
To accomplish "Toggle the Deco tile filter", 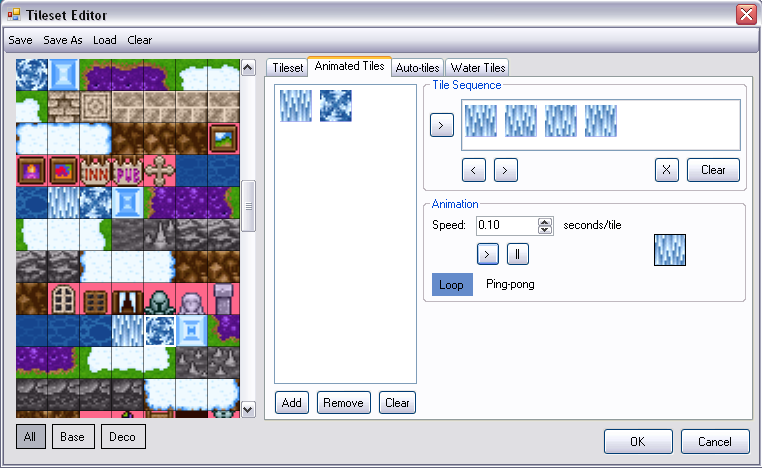I will pos(123,437).
